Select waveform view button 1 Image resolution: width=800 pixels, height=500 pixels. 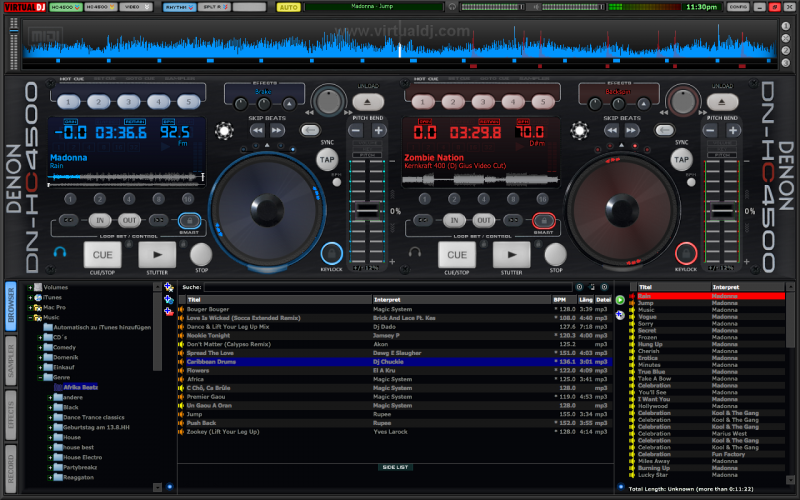pos(786,26)
